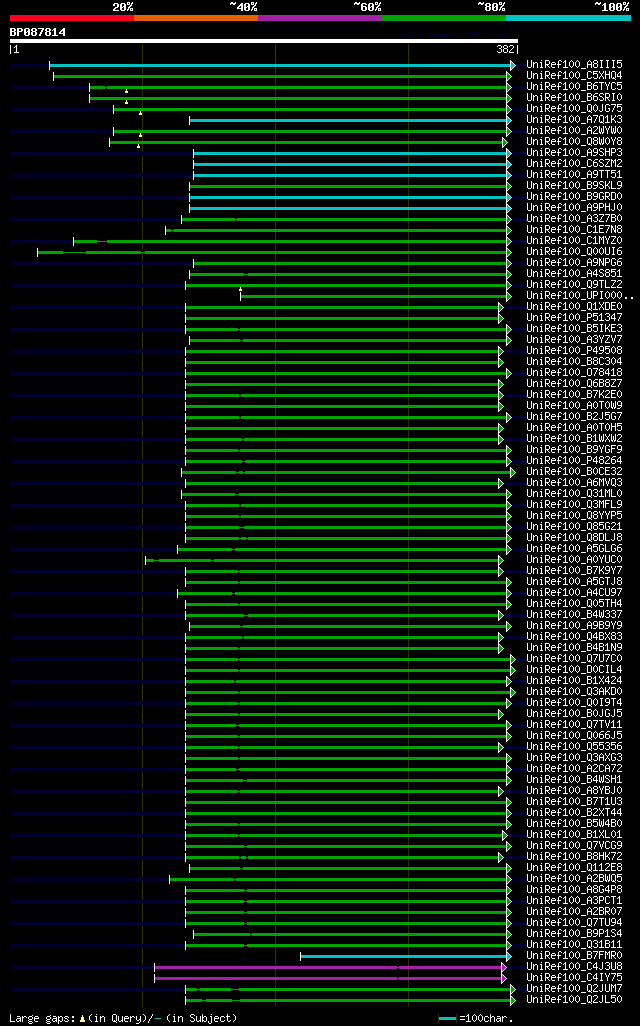Click the orange ~40% identity legend segment

click(x=196, y=18)
